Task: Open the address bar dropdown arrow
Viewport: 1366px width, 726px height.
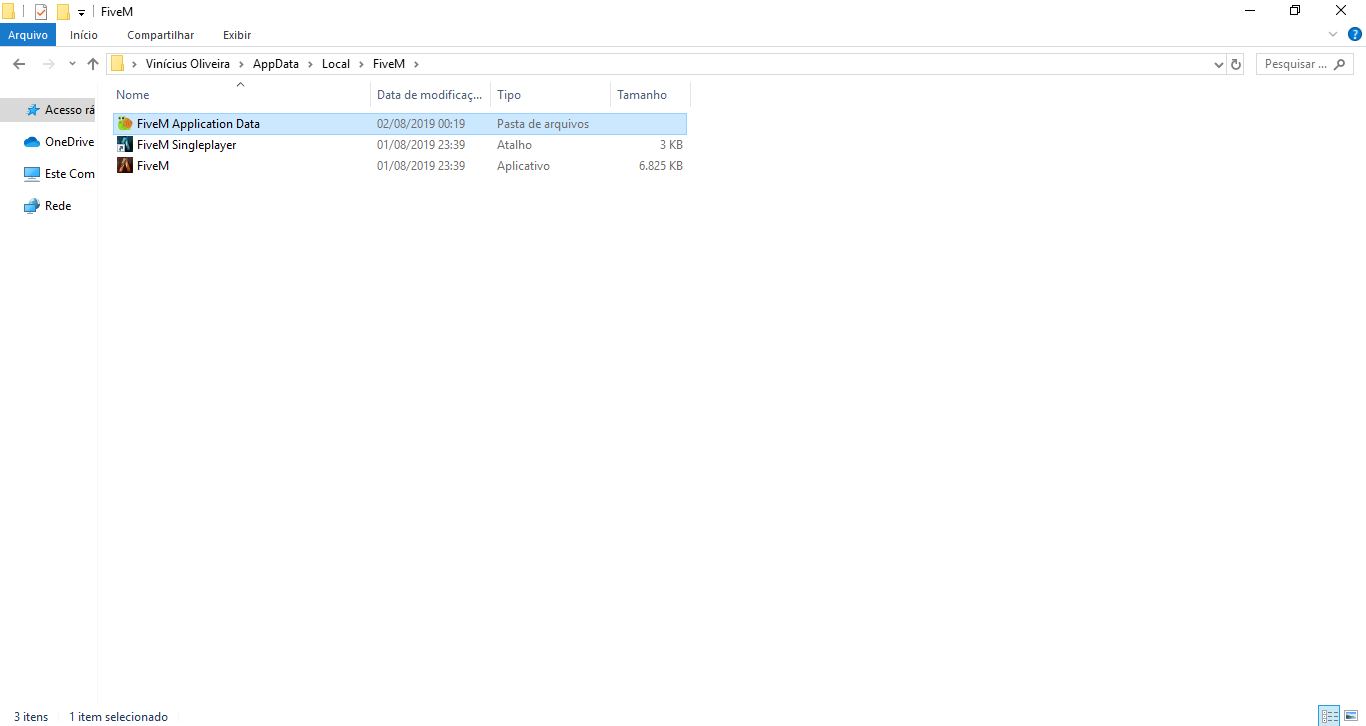Action: 1218,63
